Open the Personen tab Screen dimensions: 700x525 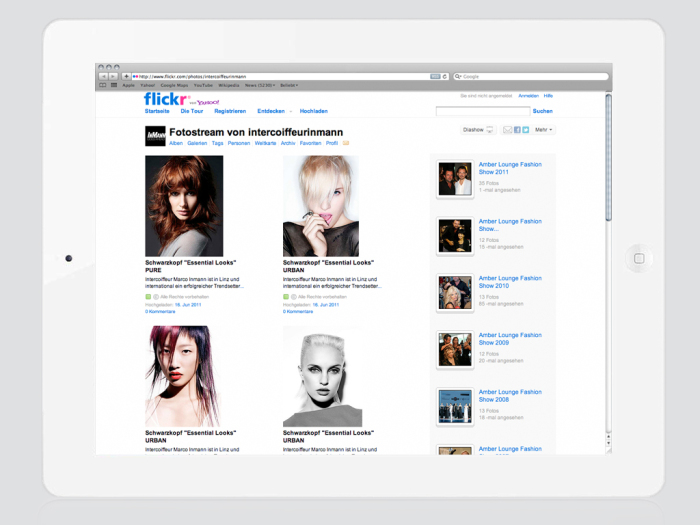point(239,143)
